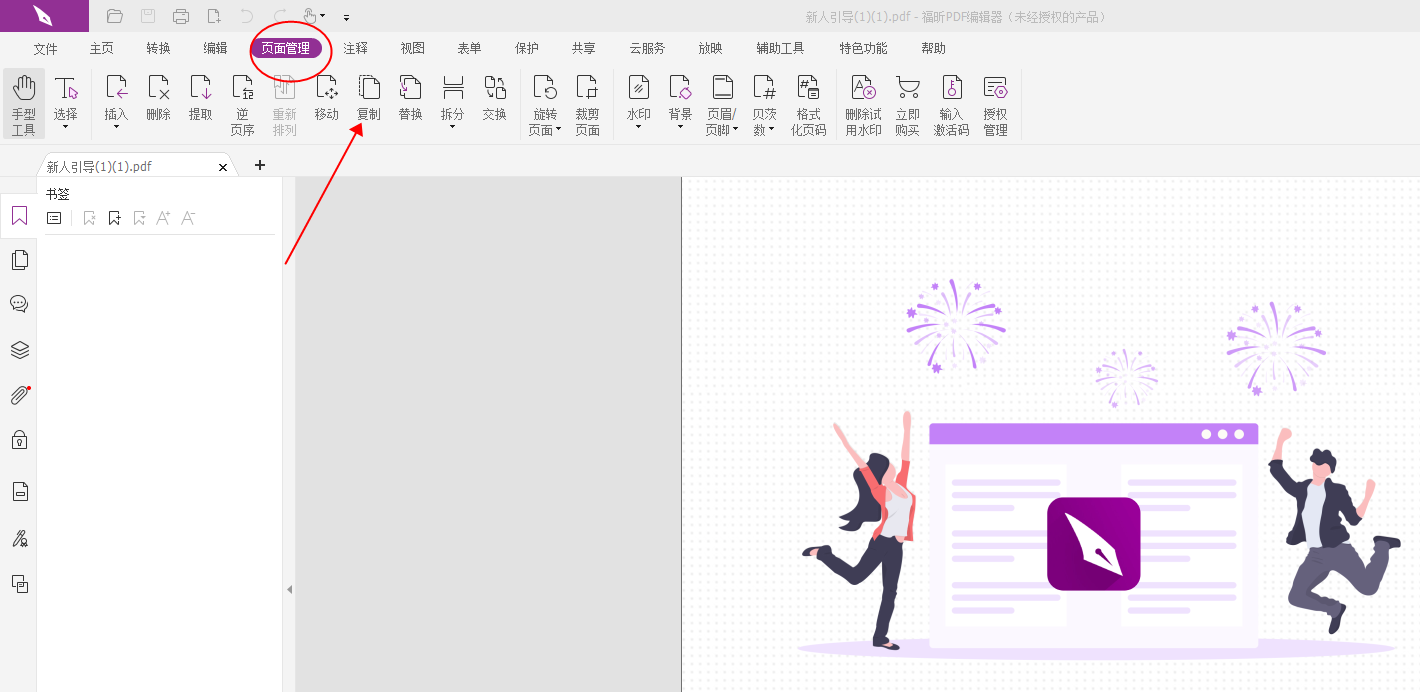Show the attachments panel paperclip icon
The image size is (1420, 692).
click(x=19, y=395)
